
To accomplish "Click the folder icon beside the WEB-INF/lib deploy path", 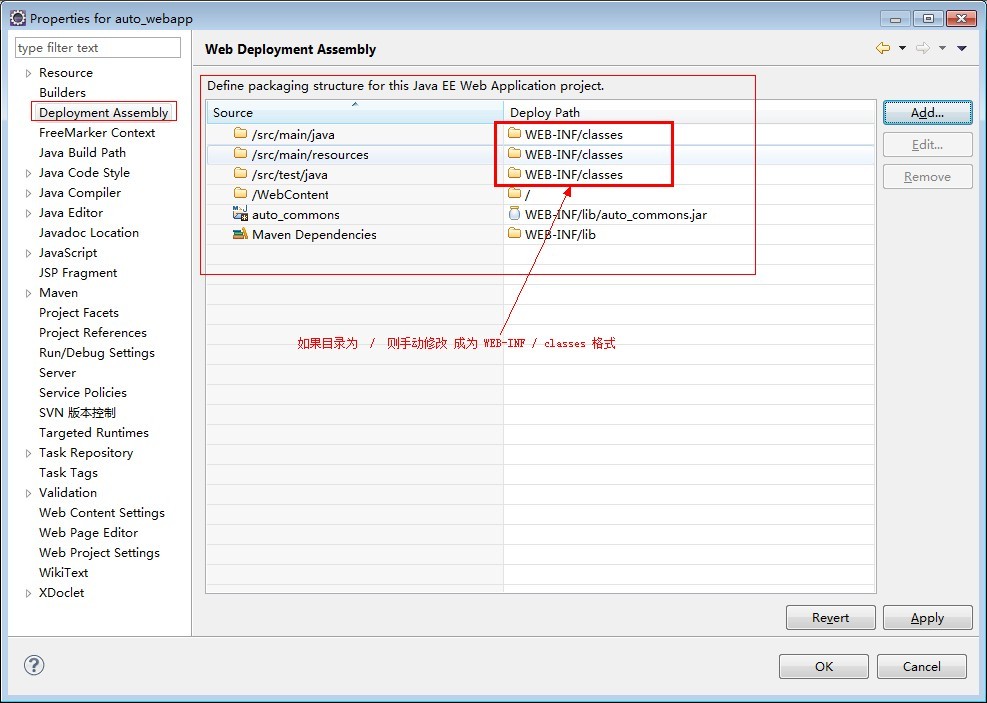I will click(514, 233).
